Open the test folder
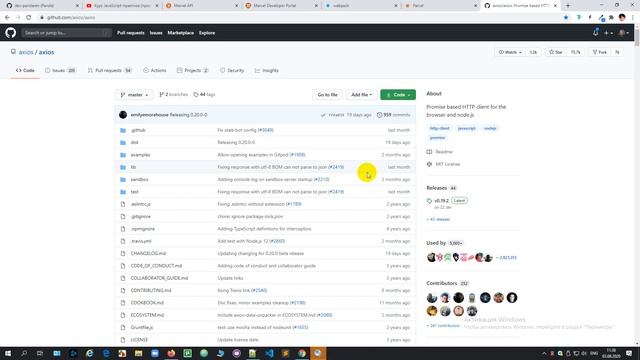640x360 pixels. point(134,192)
